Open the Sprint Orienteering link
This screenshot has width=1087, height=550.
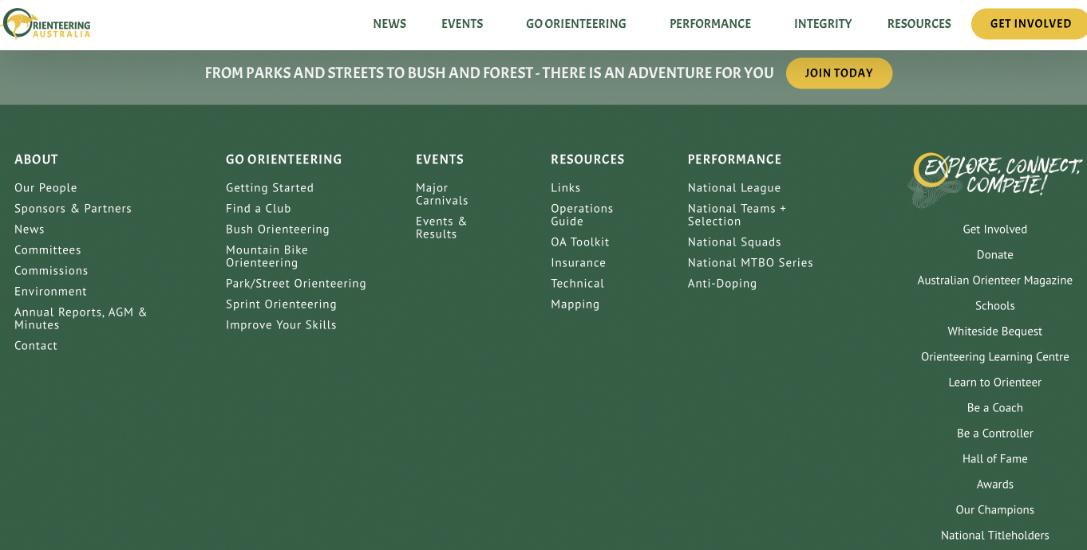[281, 304]
